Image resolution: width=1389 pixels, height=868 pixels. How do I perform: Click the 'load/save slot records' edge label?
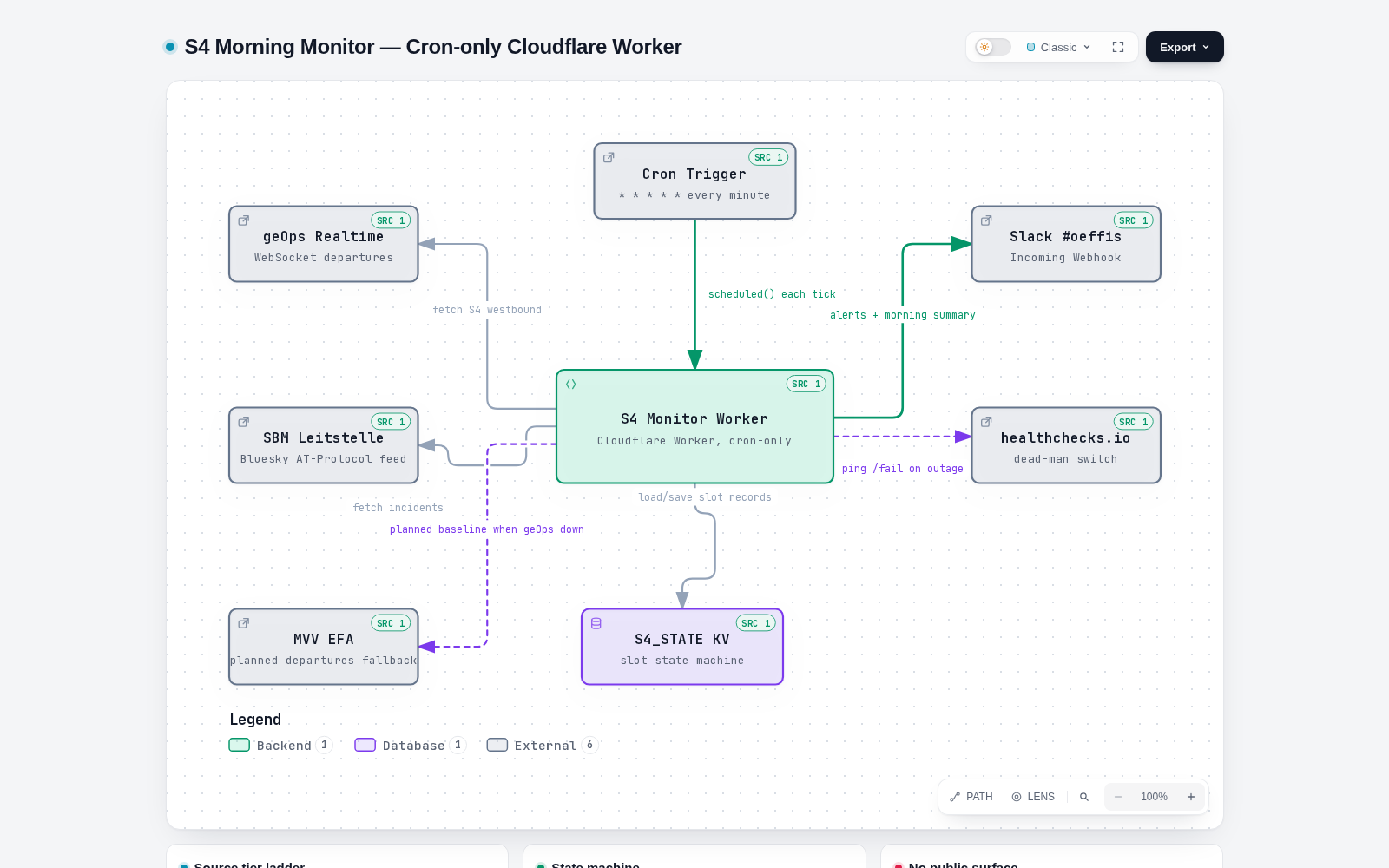point(705,497)
